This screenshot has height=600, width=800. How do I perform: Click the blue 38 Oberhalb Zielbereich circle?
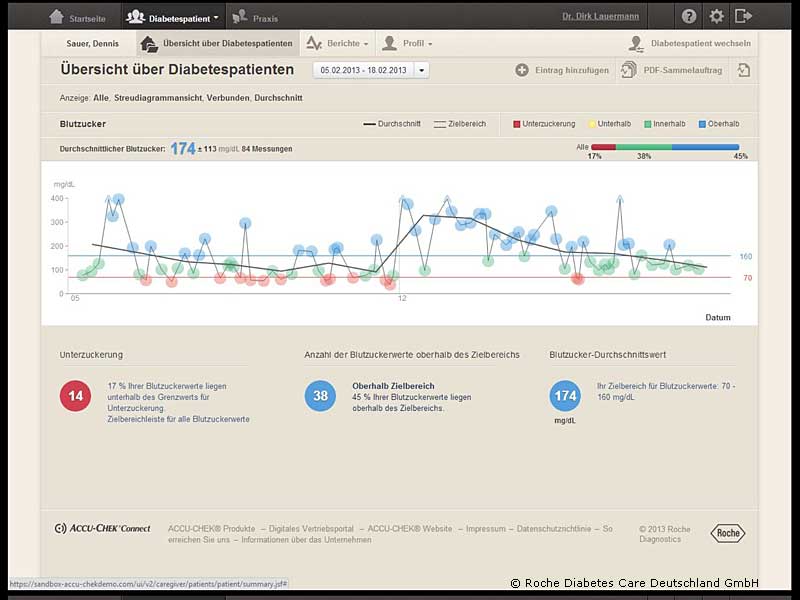(320, 396)
